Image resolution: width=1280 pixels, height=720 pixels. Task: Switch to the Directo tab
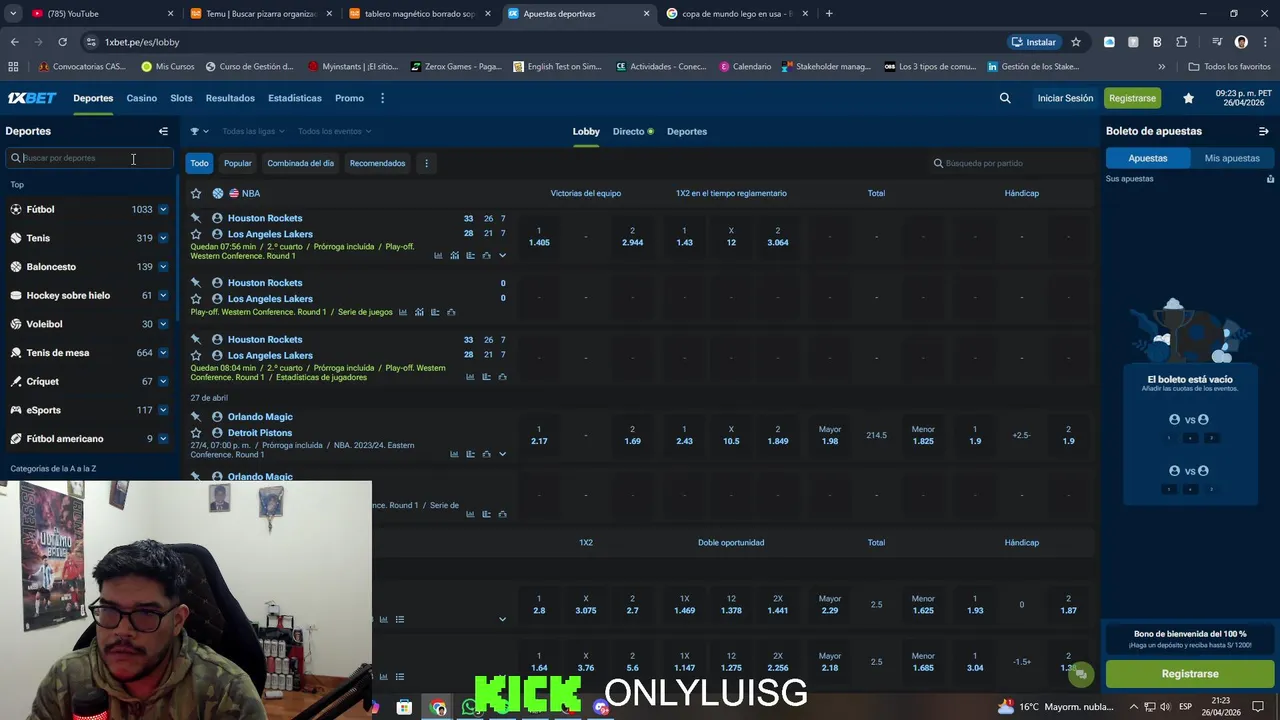(633, 131)
